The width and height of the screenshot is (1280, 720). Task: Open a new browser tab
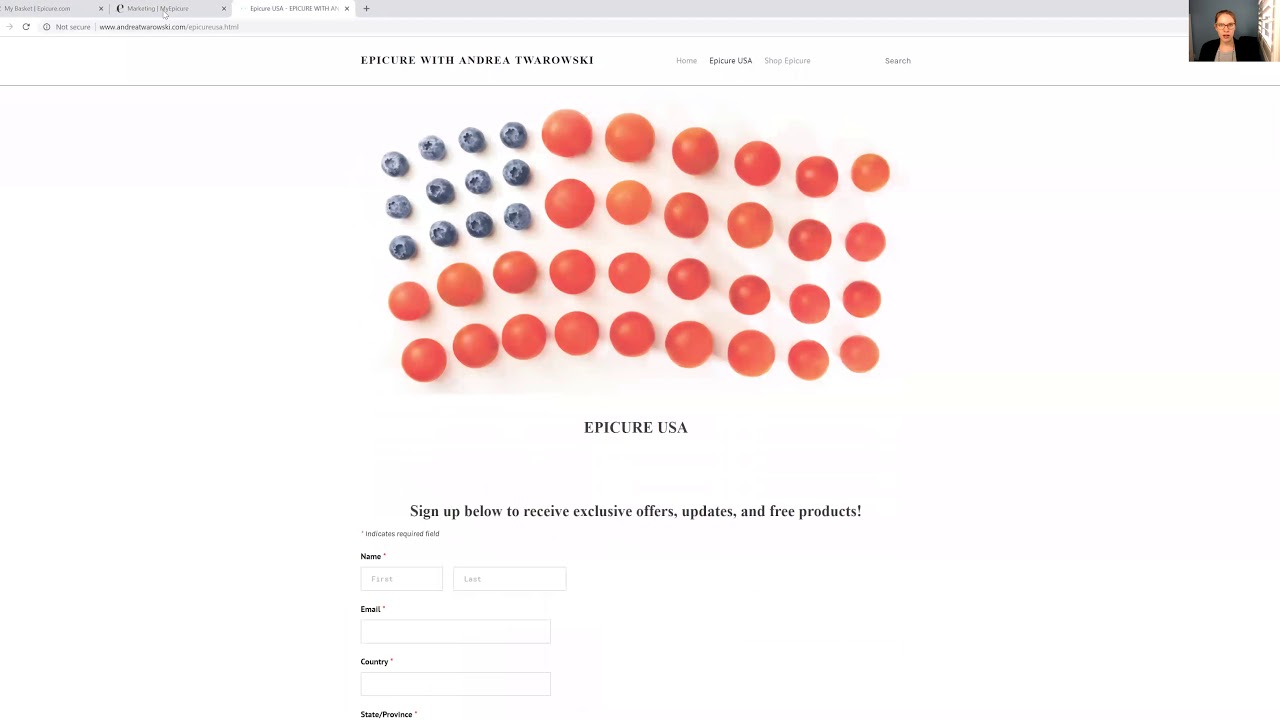click(366, 9)
